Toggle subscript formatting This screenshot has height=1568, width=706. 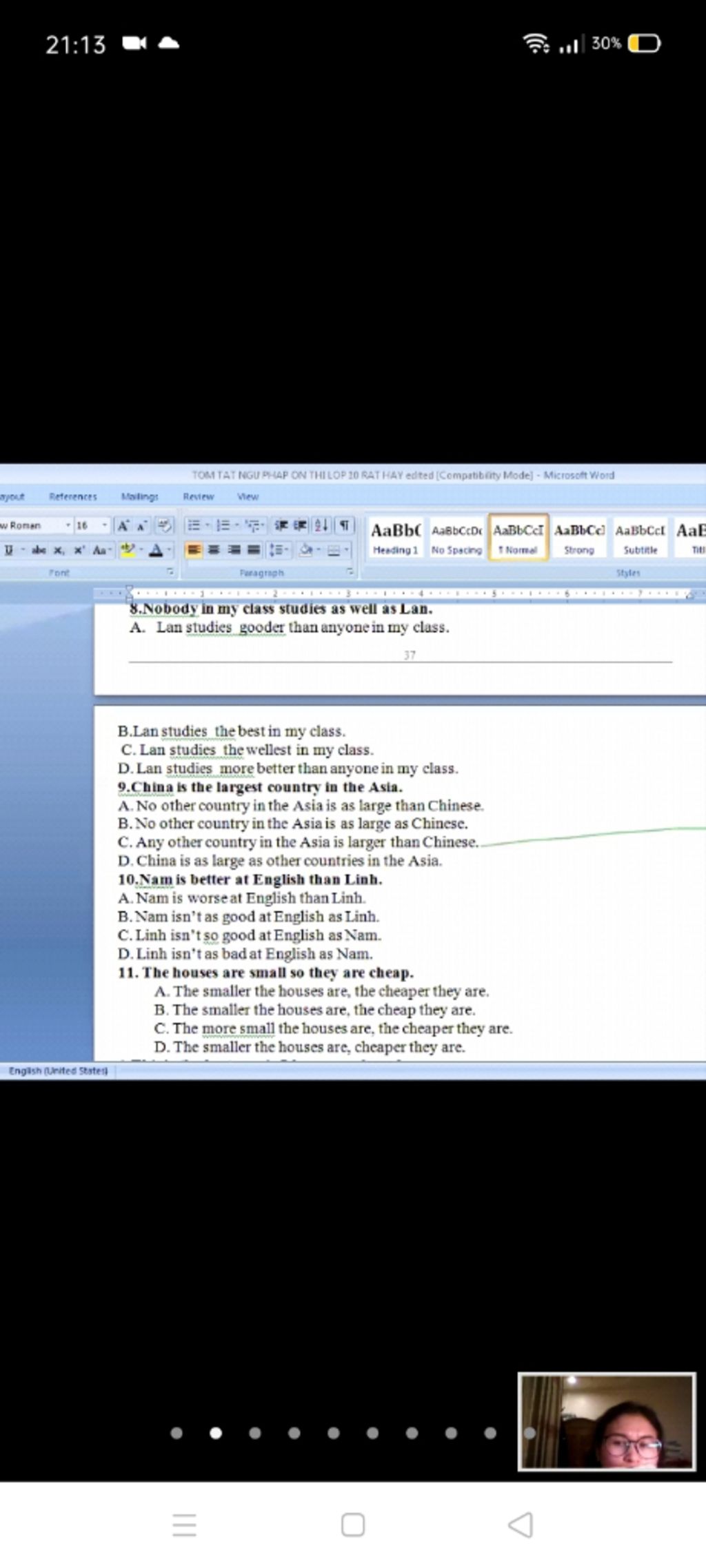pos(59,550)
